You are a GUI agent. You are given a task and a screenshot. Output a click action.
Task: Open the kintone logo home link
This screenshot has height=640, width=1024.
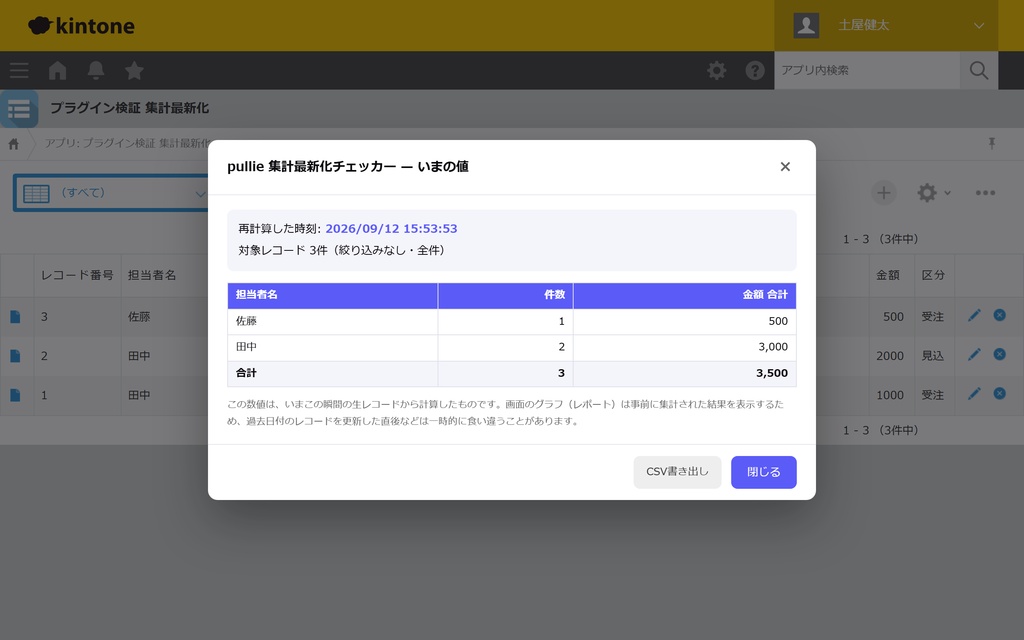(x=82, y=25)
